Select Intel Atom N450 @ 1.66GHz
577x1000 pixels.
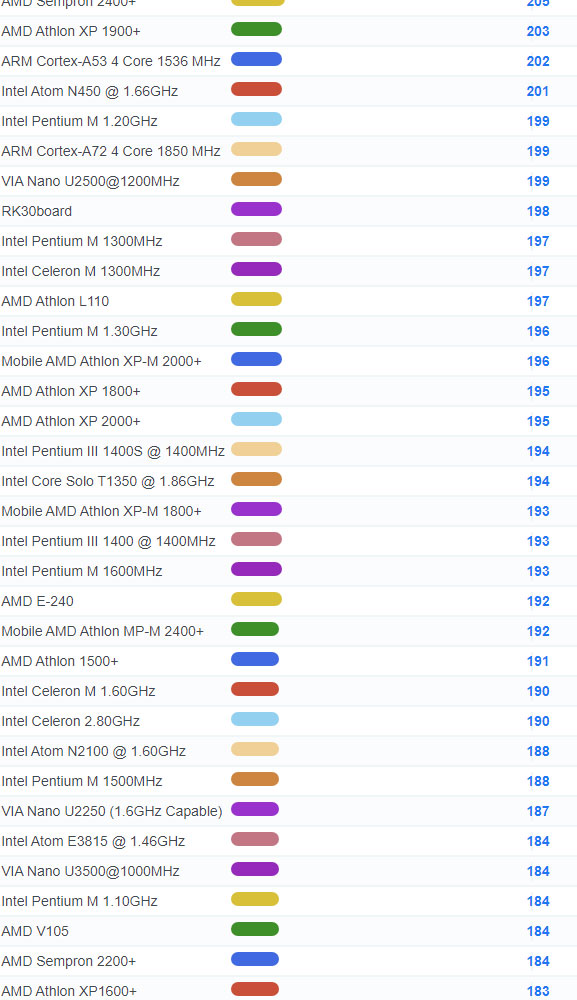click(x=89, y=91)
